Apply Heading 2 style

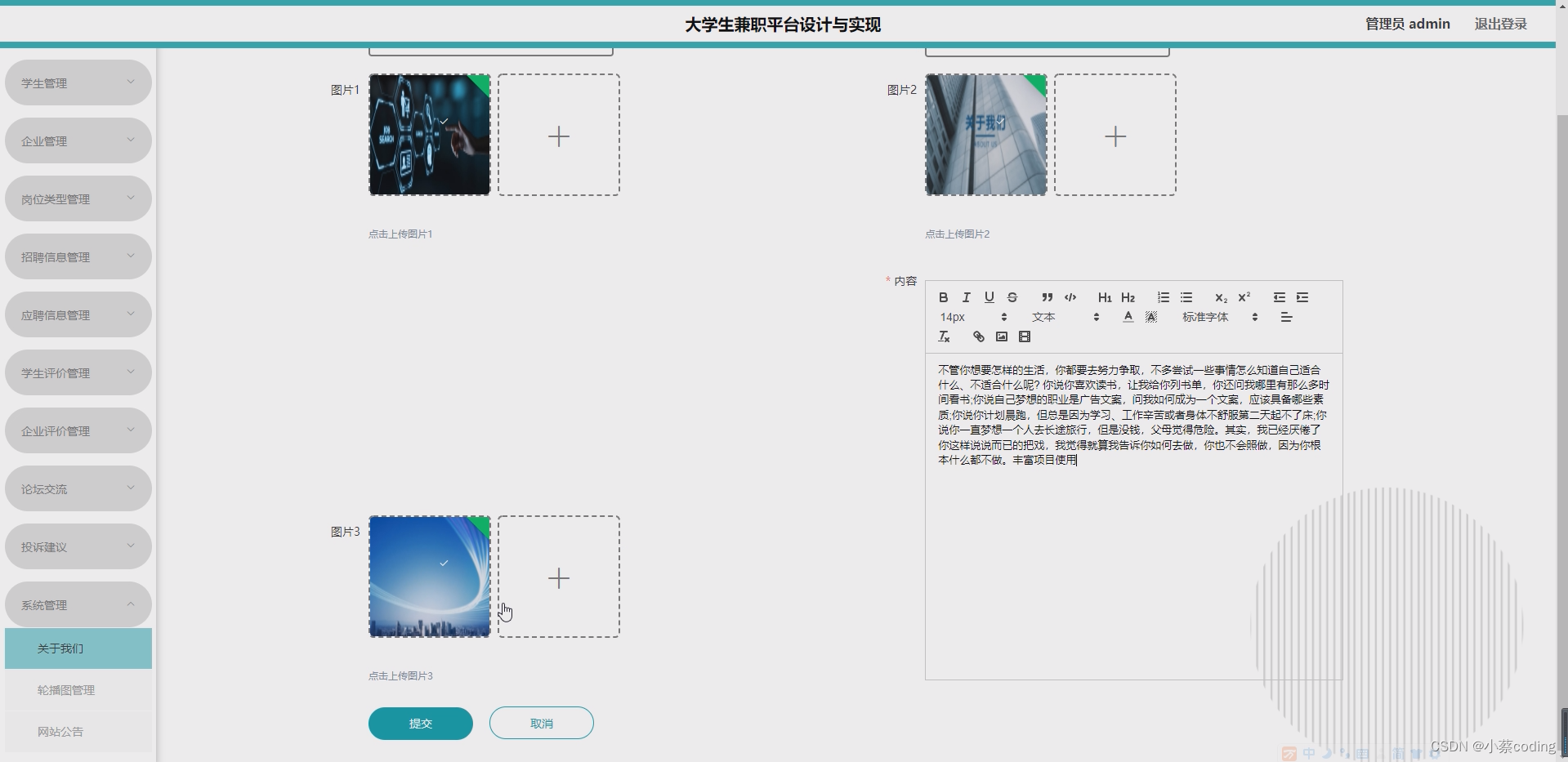(1128, 297)
